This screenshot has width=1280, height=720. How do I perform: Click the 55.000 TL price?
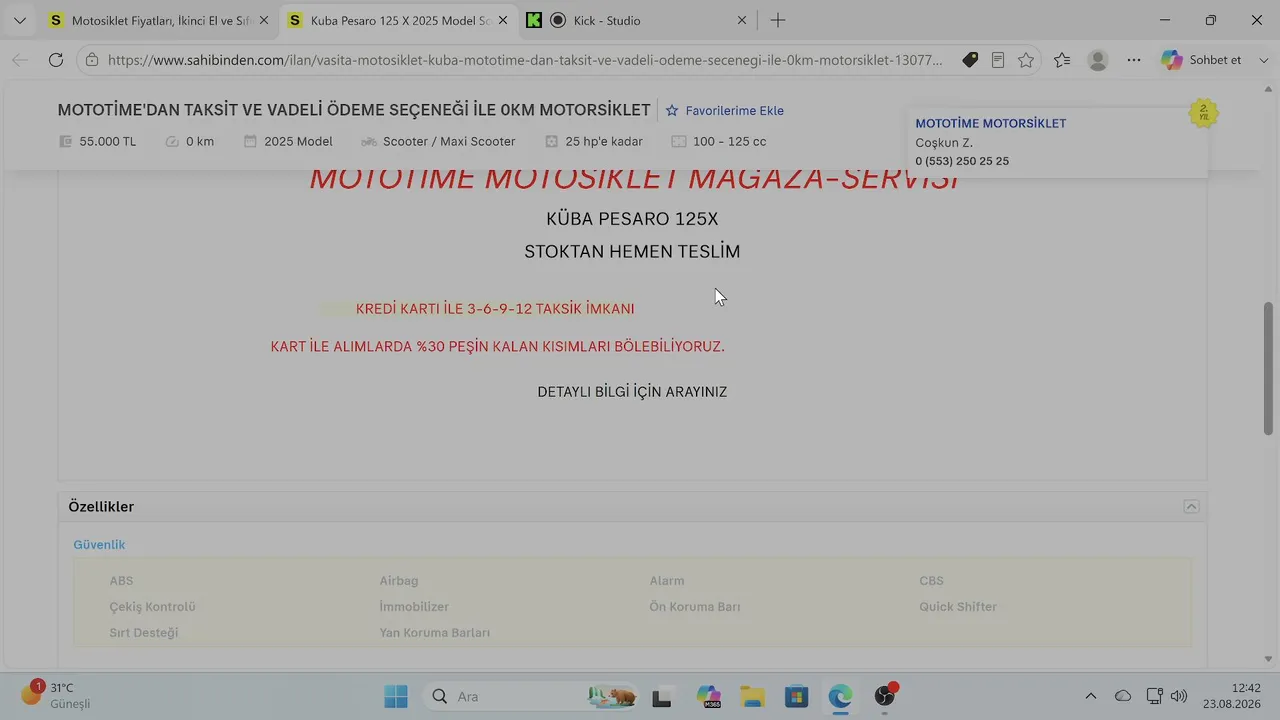coord(107,142)
